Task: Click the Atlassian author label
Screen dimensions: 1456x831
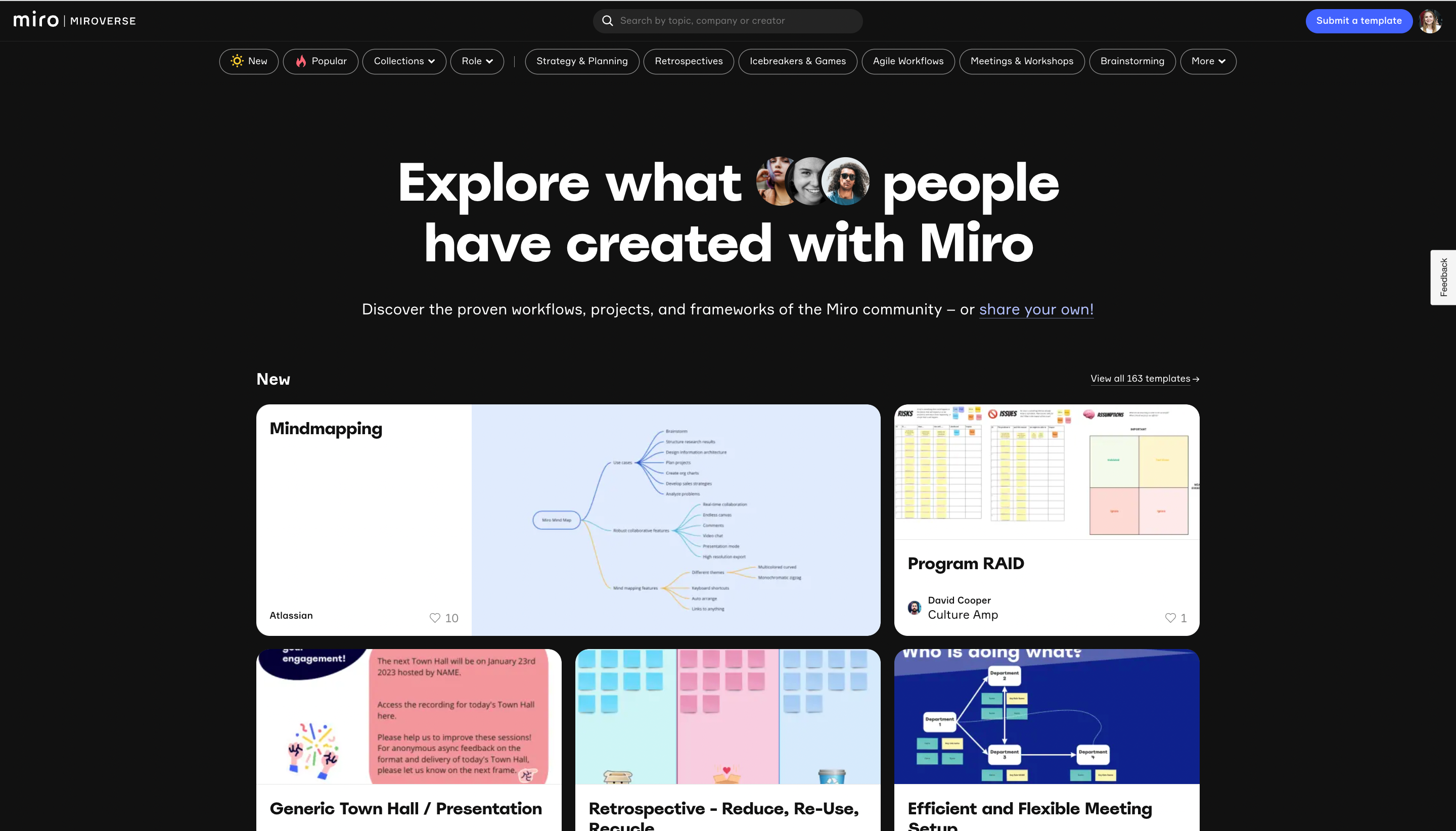Action: click(x=291, y=615)
